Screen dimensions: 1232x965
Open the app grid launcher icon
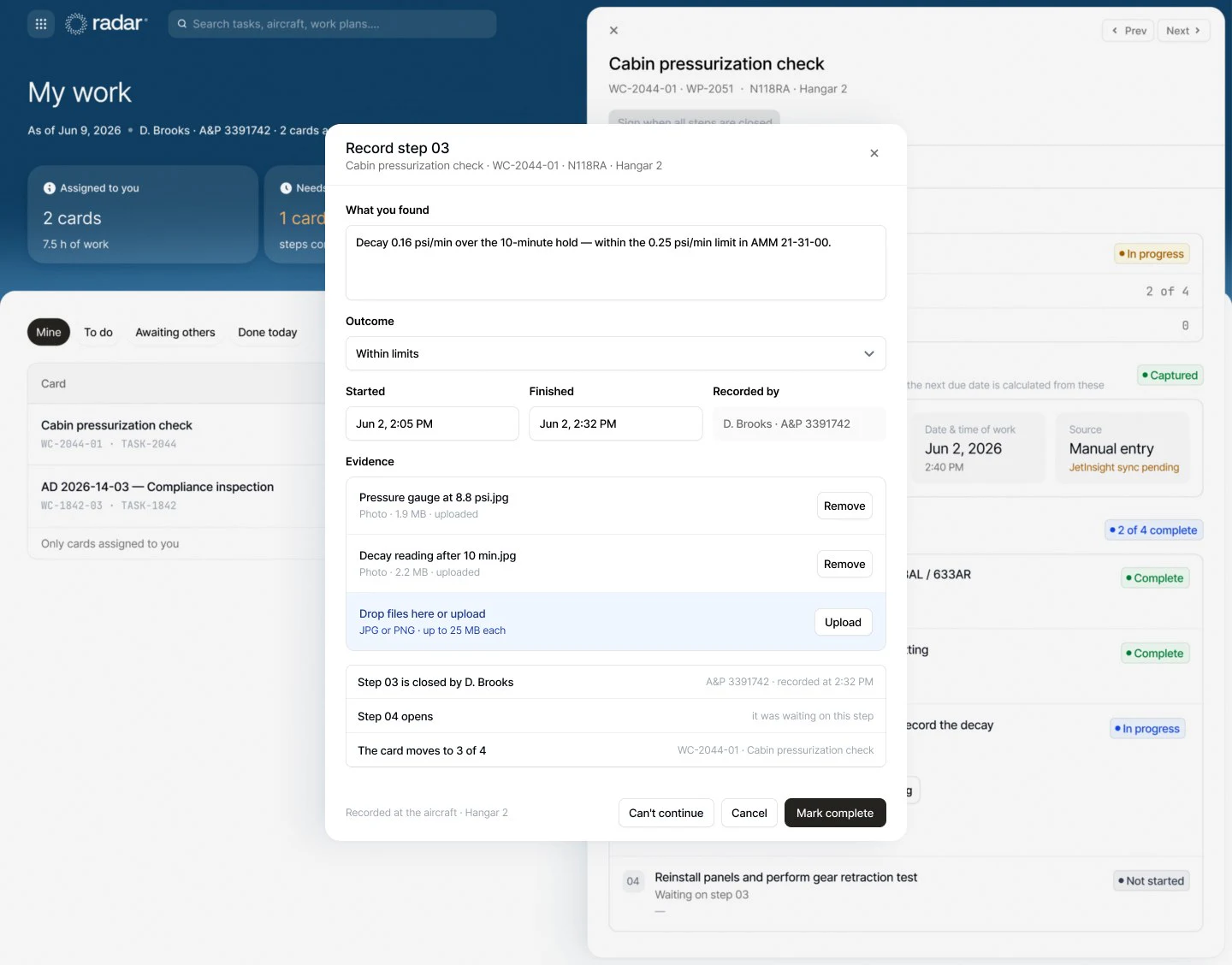[x=41, y=24]
